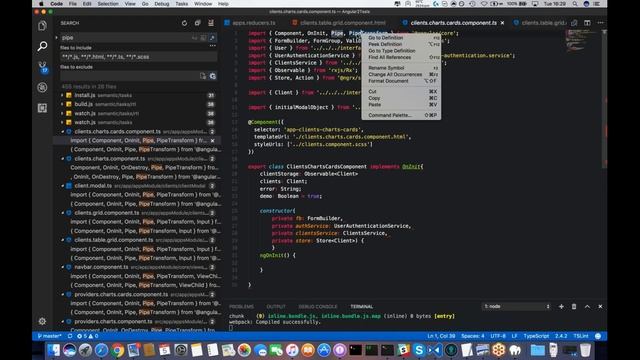
Task: Open errors and warnings count in status bar
Action: click(88, 336)
